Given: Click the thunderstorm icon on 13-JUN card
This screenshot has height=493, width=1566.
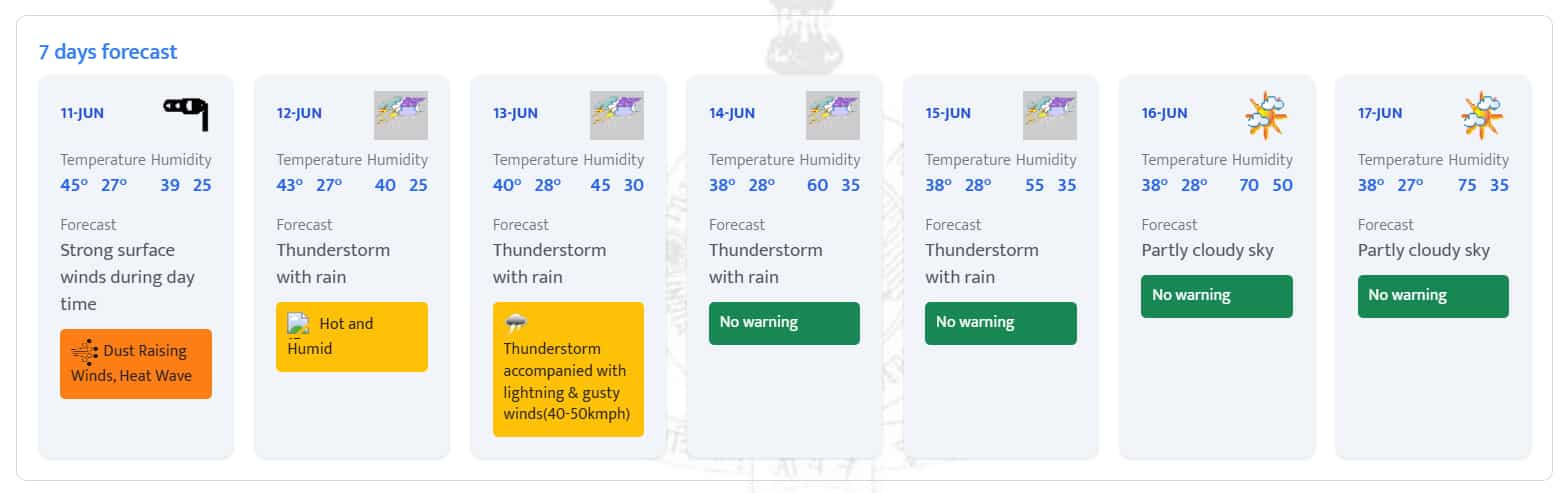Looking at the screenshot, I should [x=617, y=115].
